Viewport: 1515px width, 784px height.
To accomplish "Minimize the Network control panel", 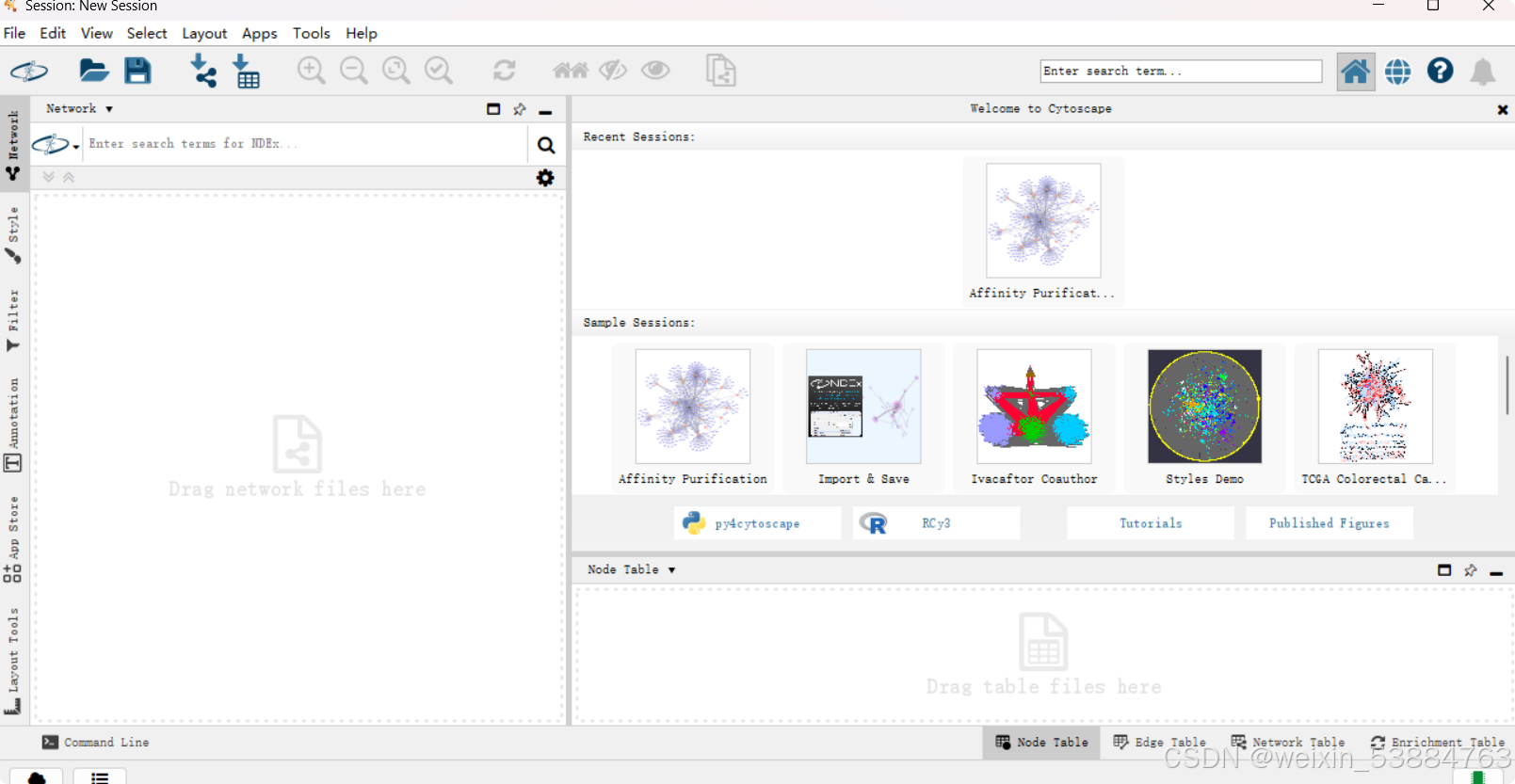I will click(545, 111).
